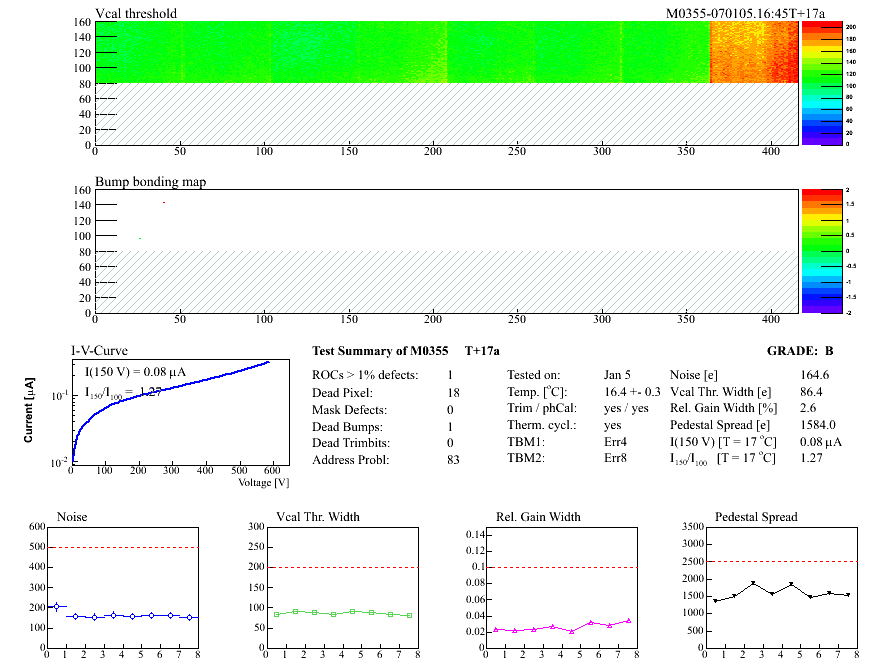Click the TBM1 Err4 status entry
Image resolution: width=896 pixels, height=672 pixels.
click(615, 443)
